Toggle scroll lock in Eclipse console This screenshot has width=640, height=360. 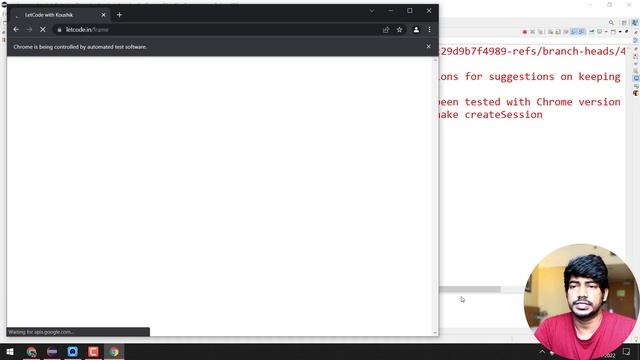pos(558,31)
